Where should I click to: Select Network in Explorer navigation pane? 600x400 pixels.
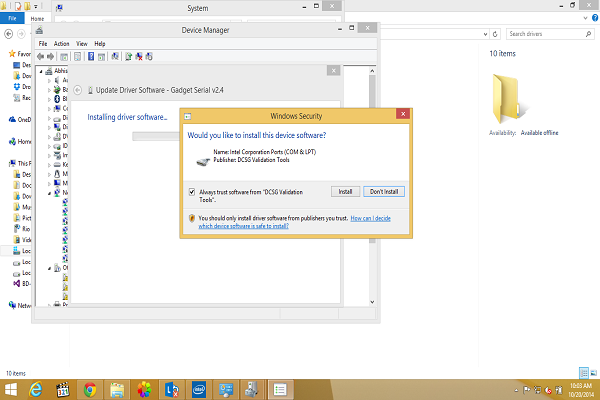click(20, 305)
